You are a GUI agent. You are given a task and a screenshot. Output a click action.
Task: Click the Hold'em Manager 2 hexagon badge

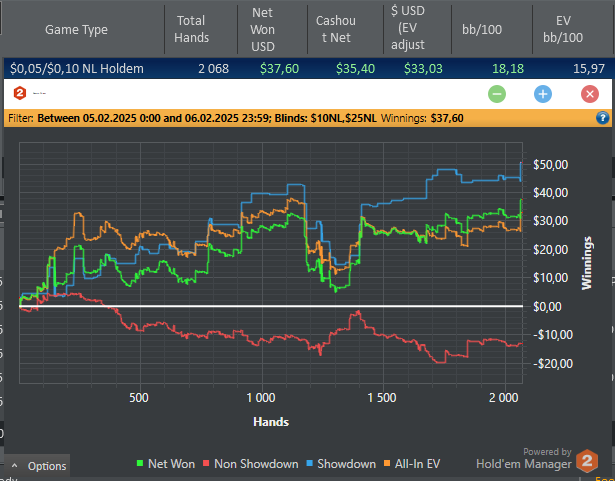click(587, 461)
